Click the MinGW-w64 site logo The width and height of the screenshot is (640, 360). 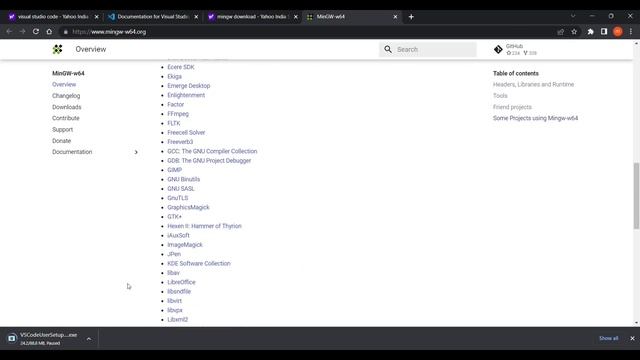(58, 49)
